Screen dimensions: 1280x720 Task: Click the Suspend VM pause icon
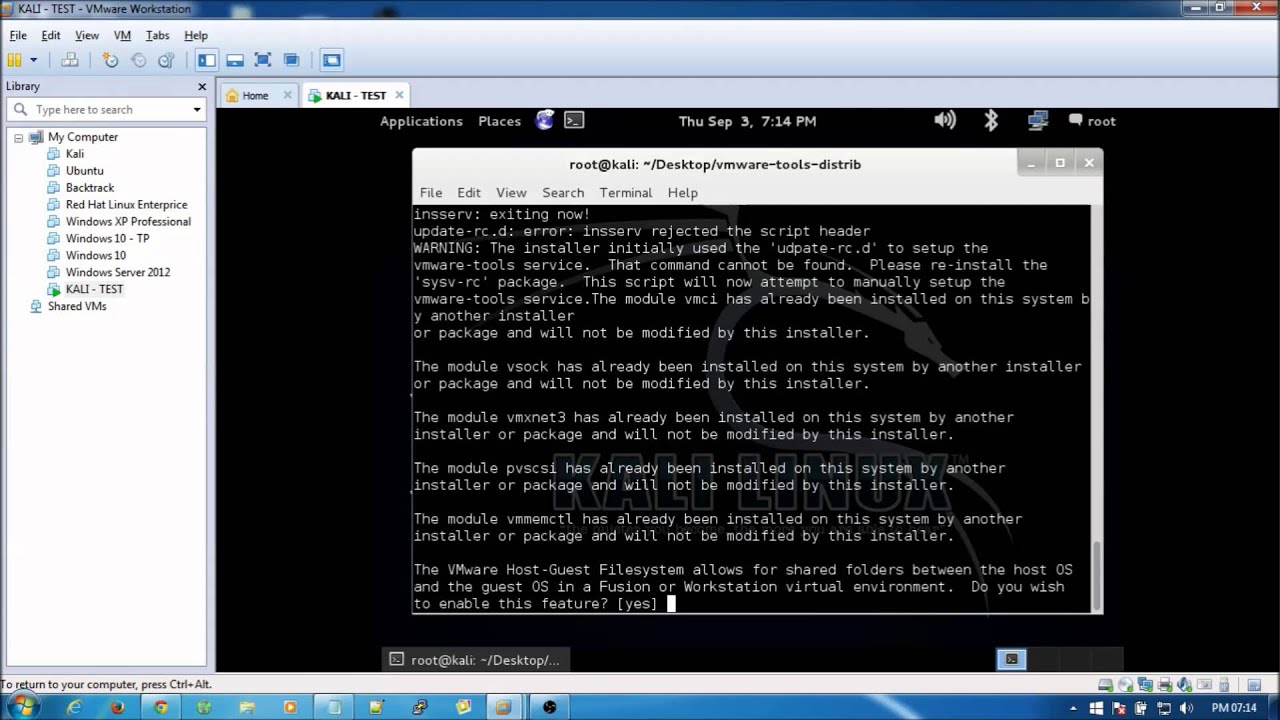(x=14, y=60)
